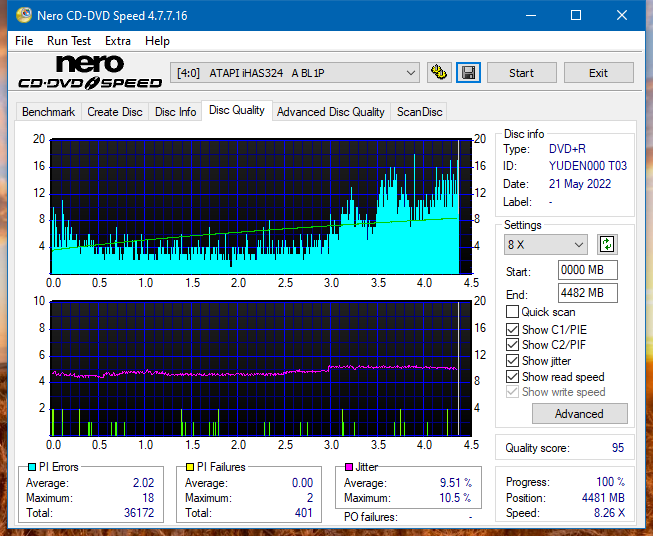
Task: Click the cyan PI Errors legend swatch
Action: 31,467
